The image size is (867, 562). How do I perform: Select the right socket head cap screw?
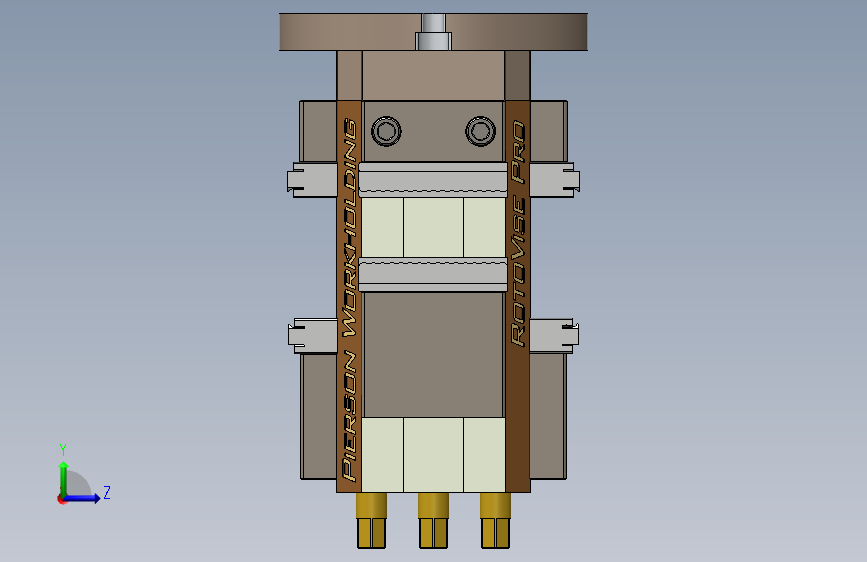click(x=480, y=132)
